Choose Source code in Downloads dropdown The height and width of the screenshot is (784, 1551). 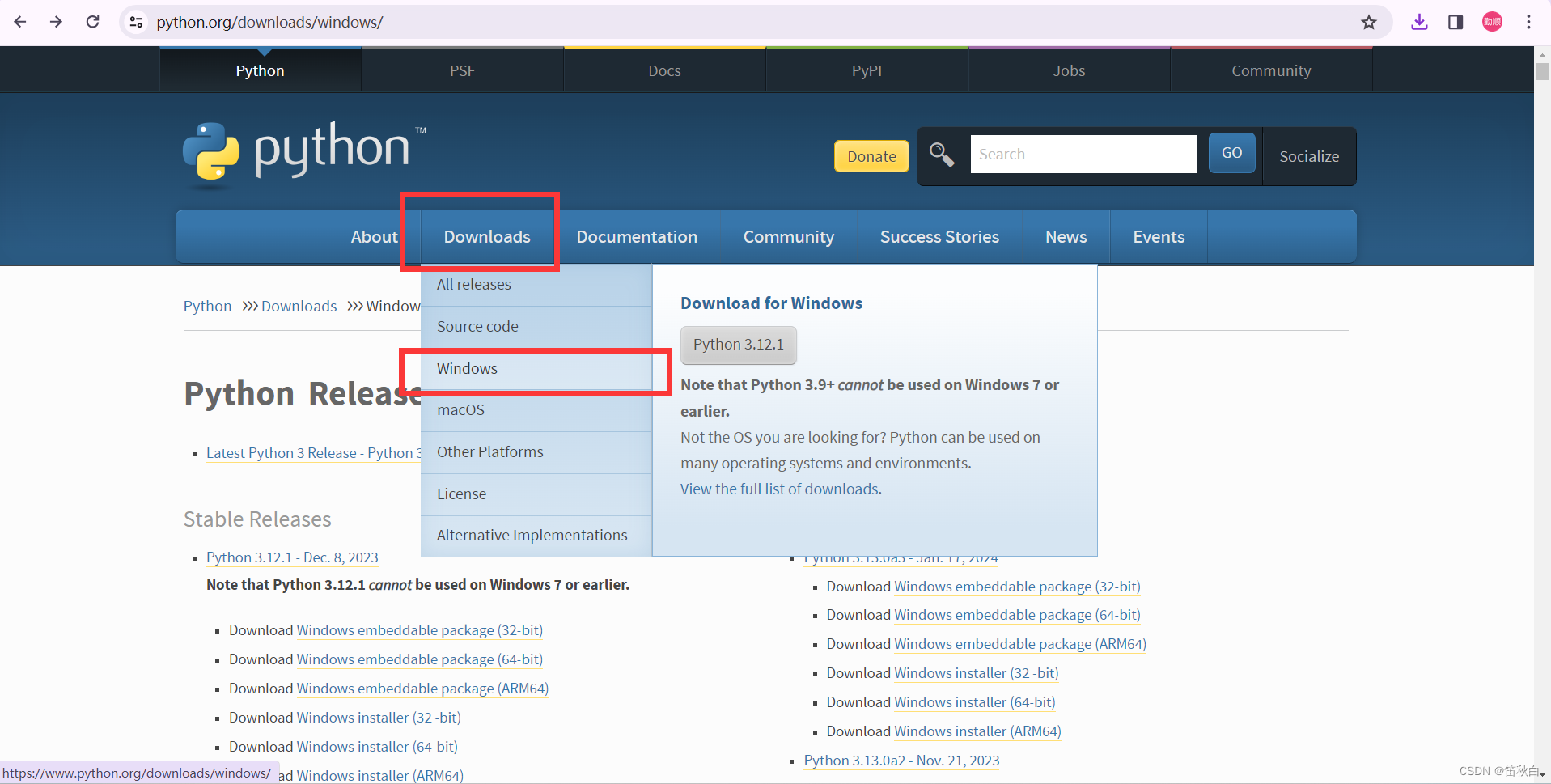tap(536, 327)
